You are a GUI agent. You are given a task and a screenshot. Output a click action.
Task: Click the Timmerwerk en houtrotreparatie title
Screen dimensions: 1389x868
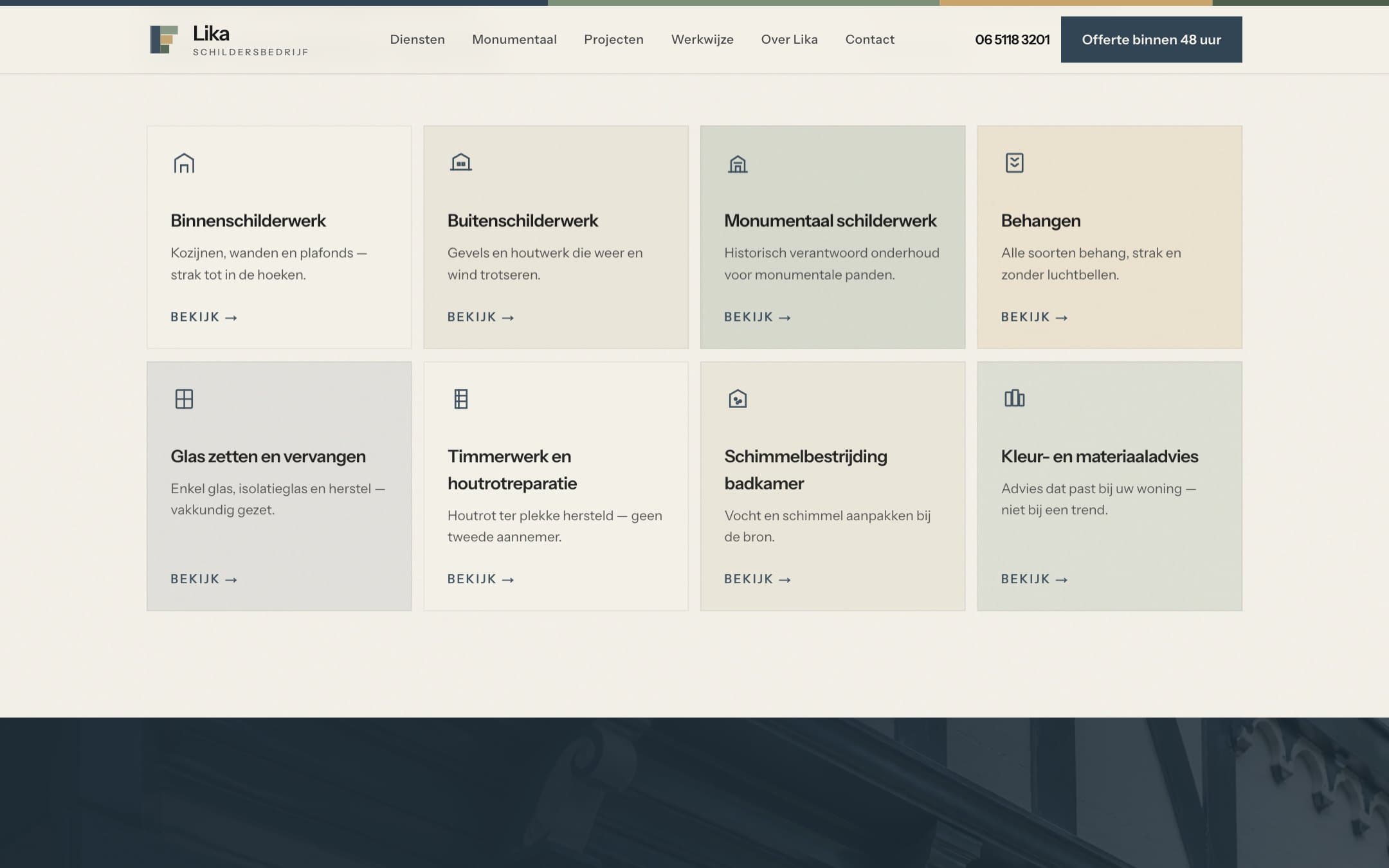[512, 470]
